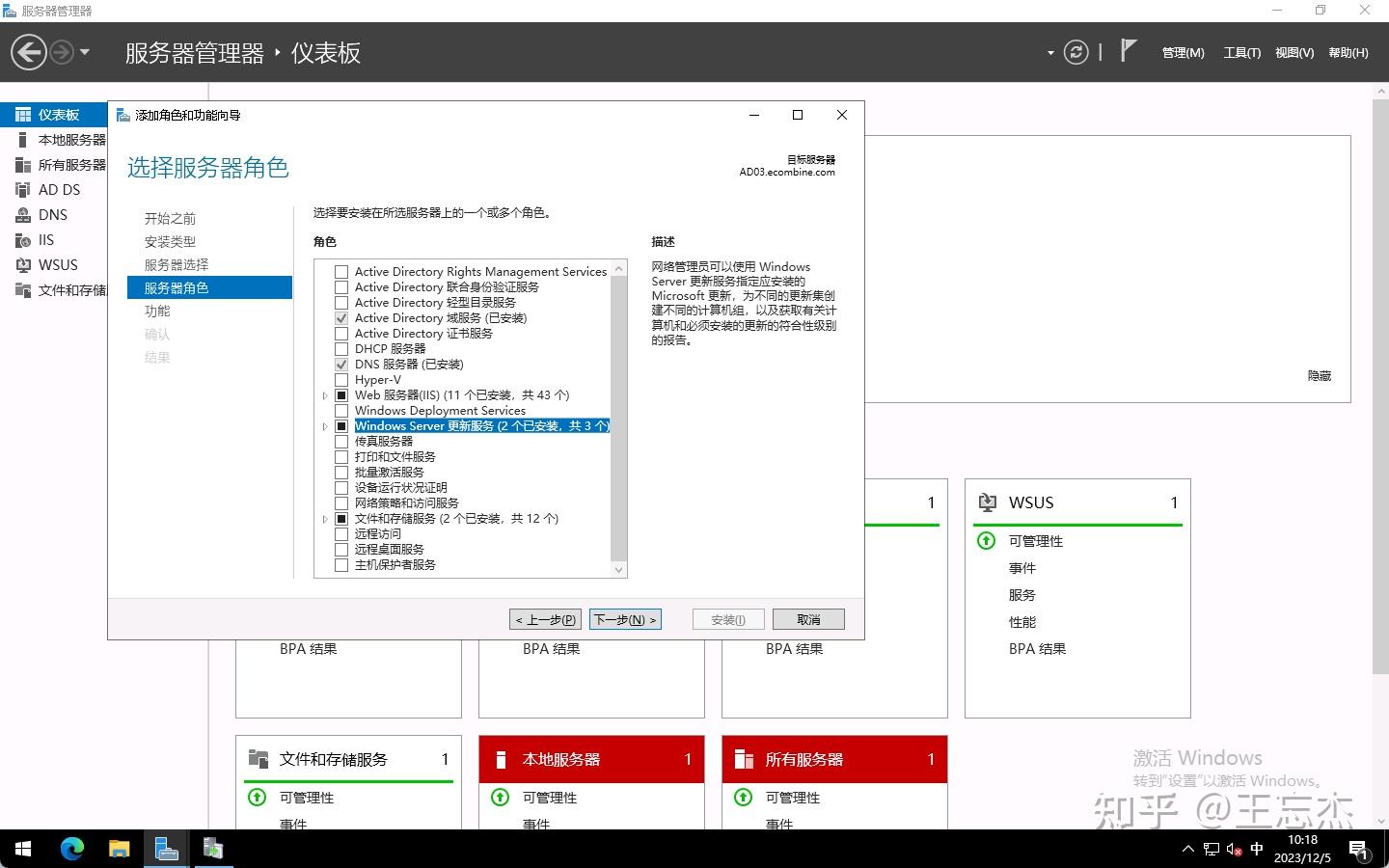Image resolution: width=1389 pixels, height=868 pixels.
Task: Click 隐藏 link in welcome panel
Action: pyautogui.click(x=1320, y=376)
